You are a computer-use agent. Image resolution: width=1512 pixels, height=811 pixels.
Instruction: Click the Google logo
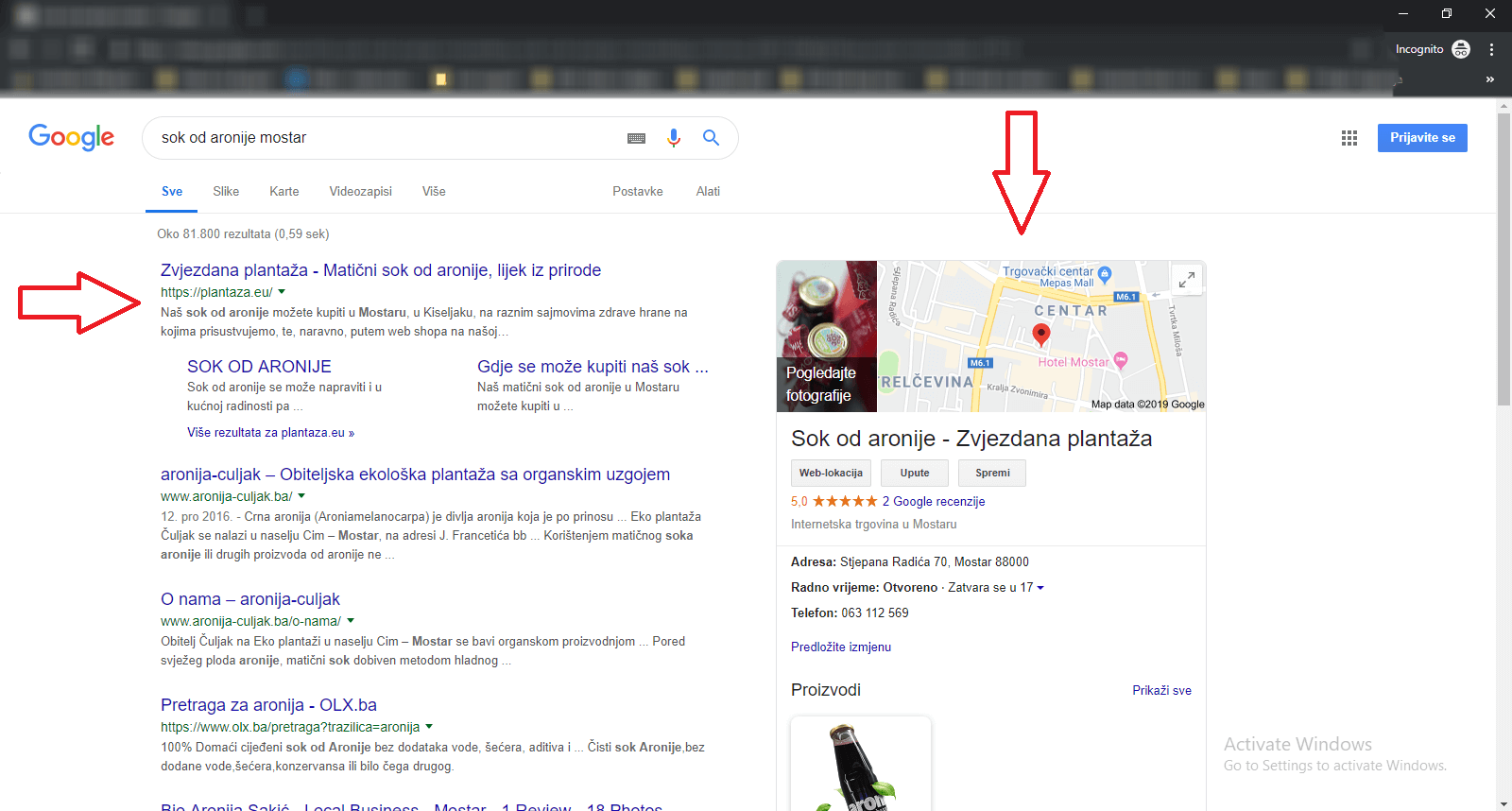[72, 137]
